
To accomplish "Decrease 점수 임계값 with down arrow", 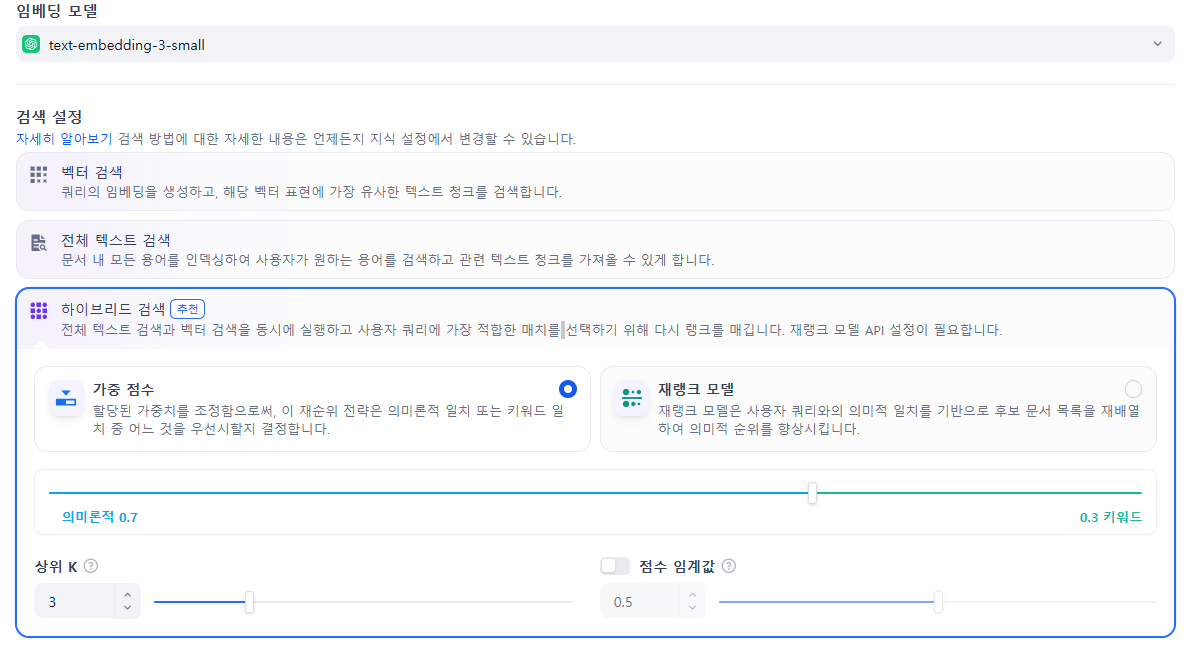I will point(693,608).
